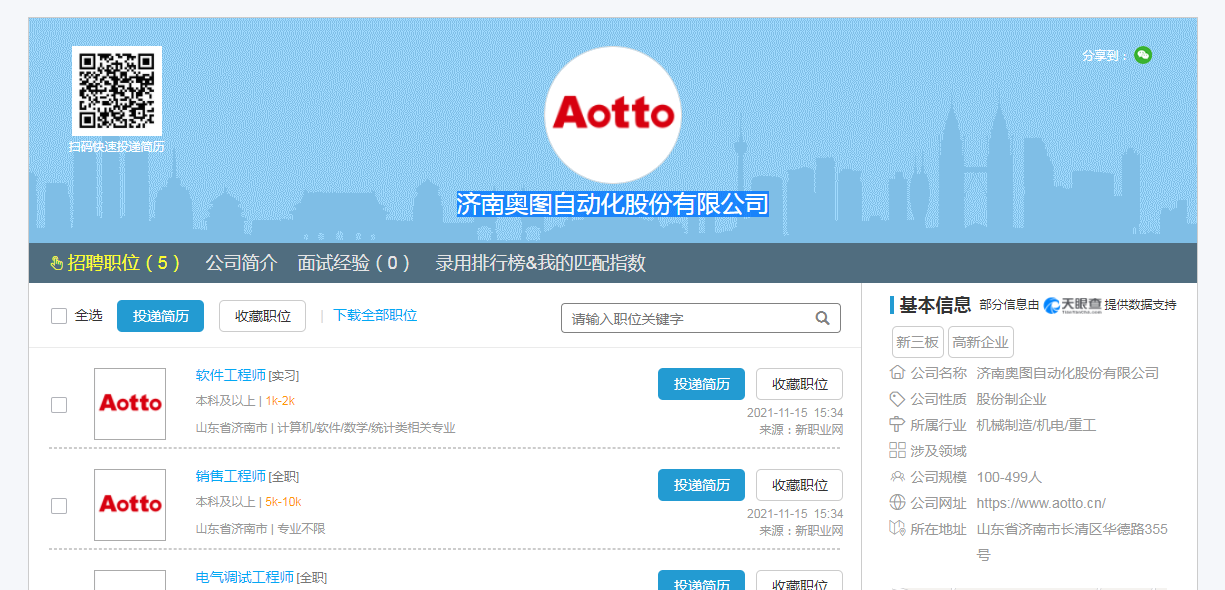Toggle the 全选 checkbox

pos(59,316)
